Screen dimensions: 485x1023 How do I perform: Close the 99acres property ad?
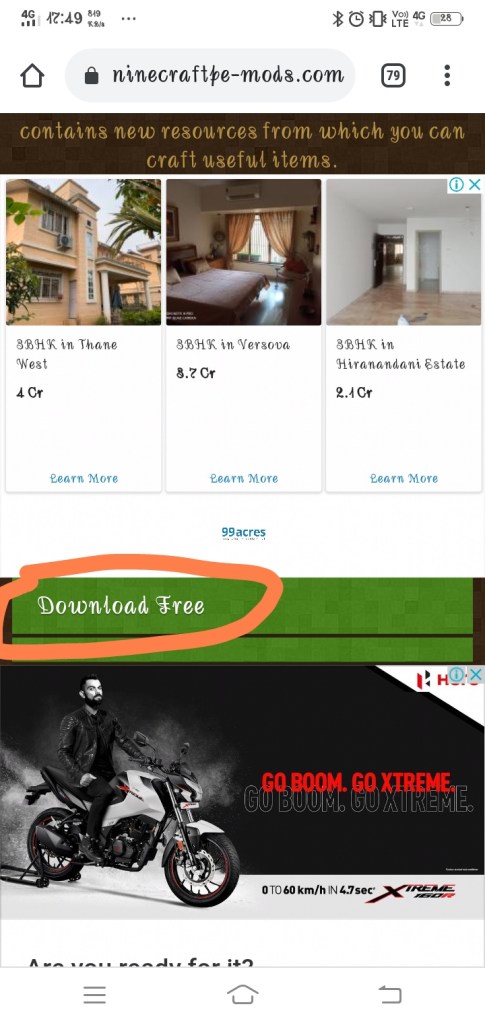coord(475,185)
